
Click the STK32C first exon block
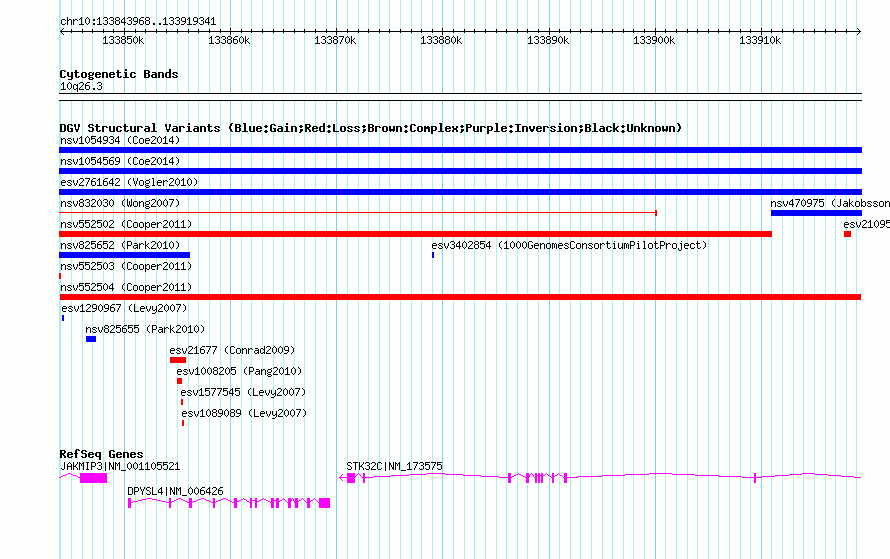click(351, 478)
